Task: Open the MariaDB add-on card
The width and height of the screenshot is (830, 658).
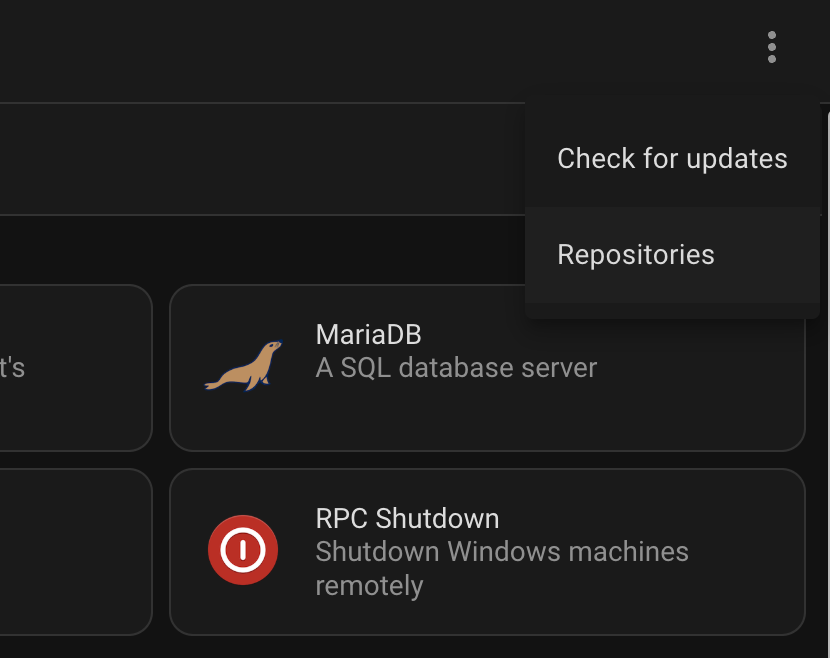Action: click(488, 368)
